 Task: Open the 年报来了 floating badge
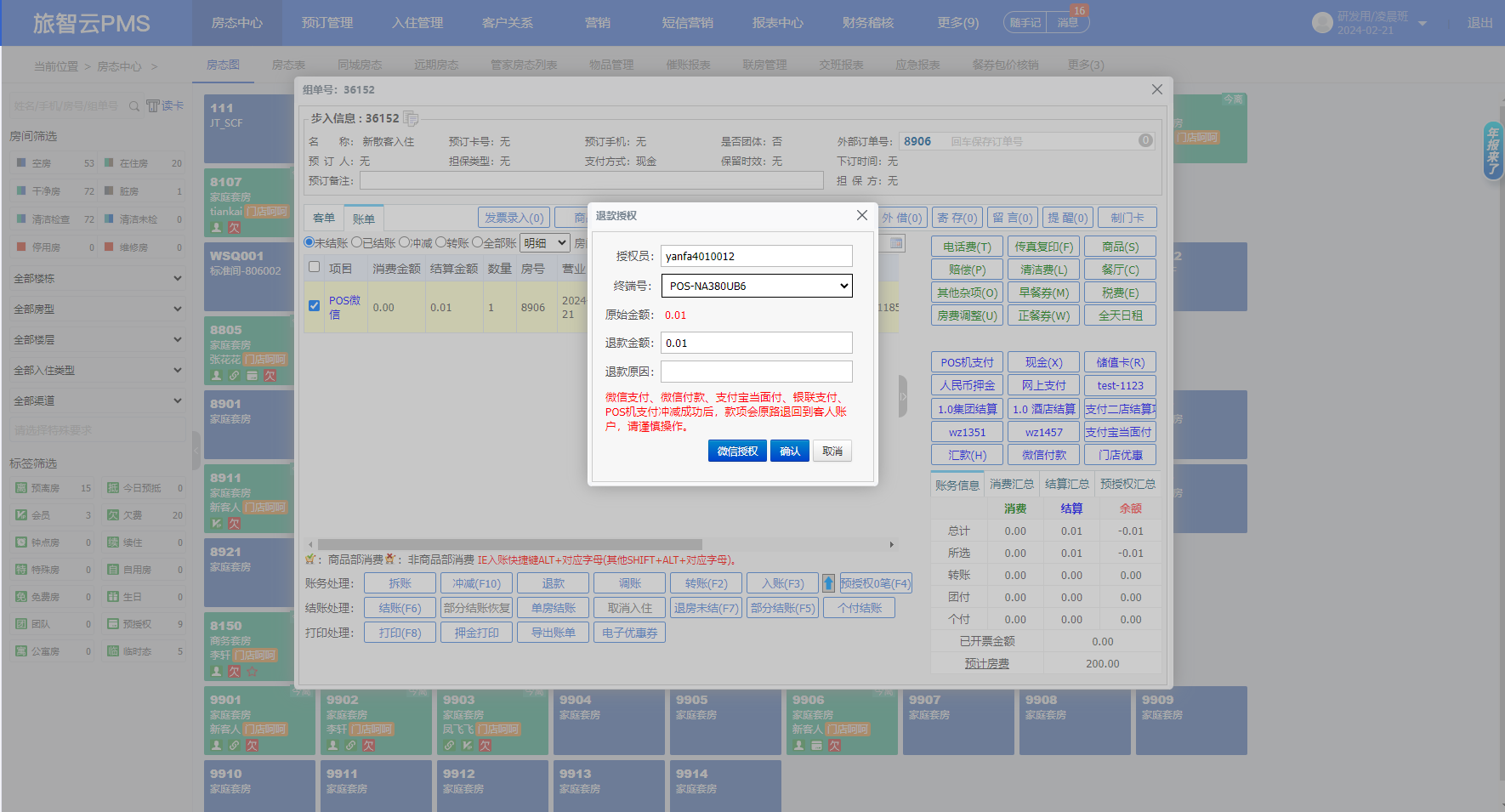[1493, 150]
